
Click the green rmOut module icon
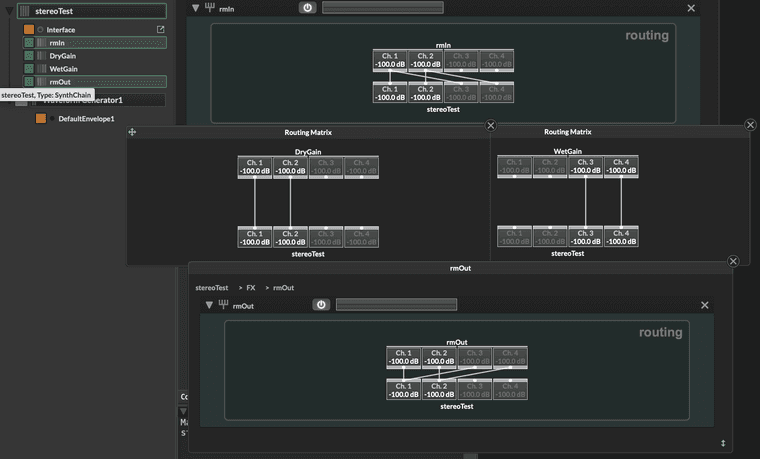(x=29, y=82)
